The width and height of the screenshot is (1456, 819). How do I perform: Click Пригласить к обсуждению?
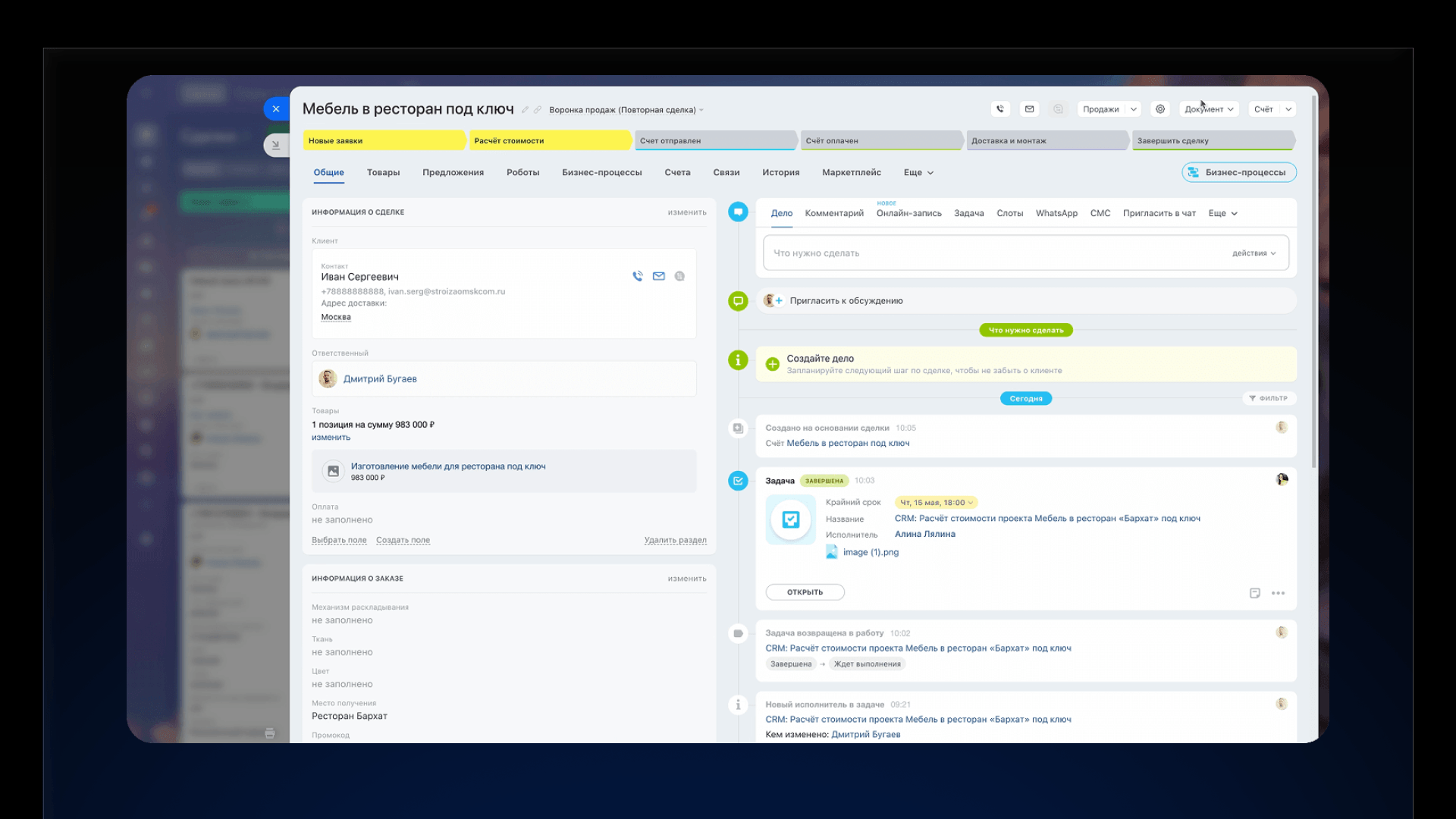click(846, 301)
